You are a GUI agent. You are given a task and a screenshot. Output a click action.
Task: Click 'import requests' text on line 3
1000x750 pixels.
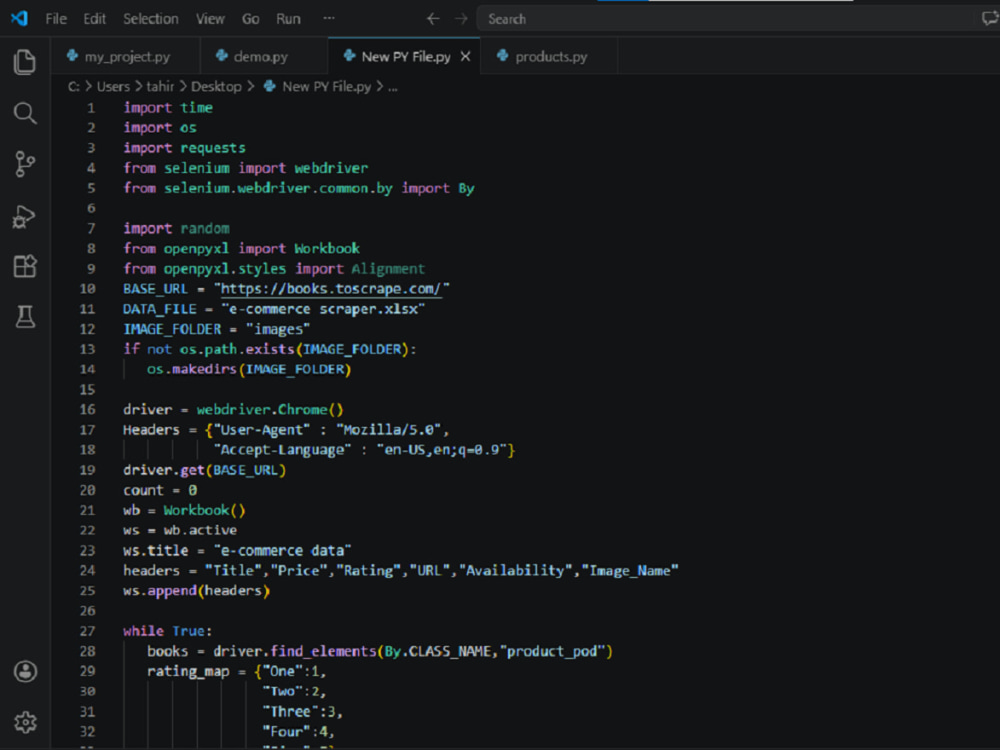tap(184, 148)
